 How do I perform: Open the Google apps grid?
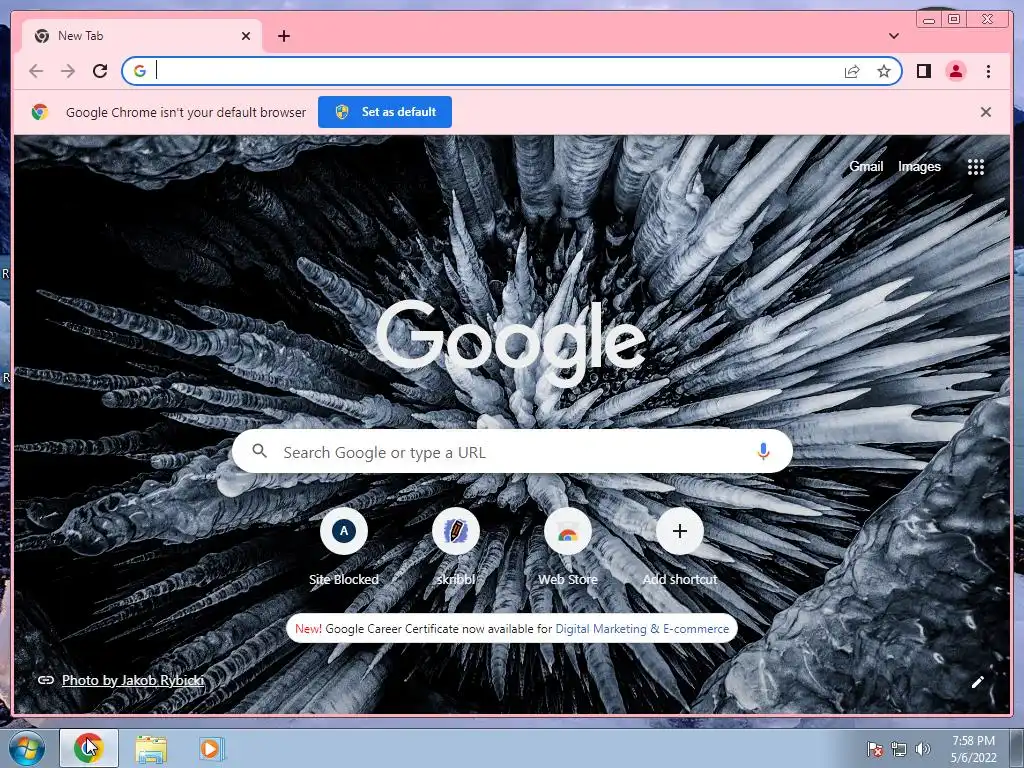(x=975, y=167)
